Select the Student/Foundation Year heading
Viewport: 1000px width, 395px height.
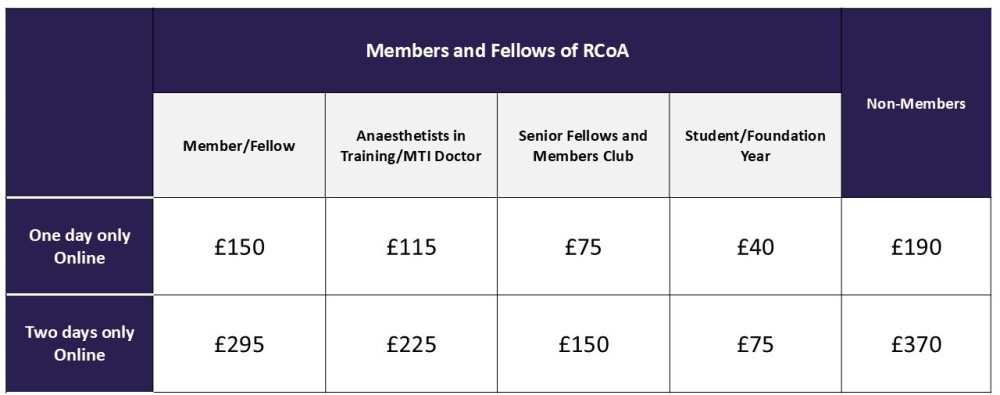click(755, 146)
